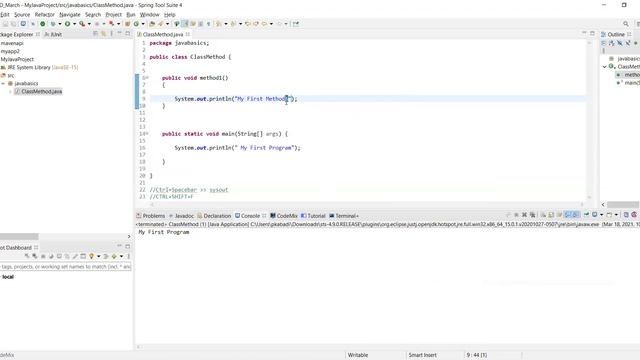The image size is (640, 360).
Task: Open the Run dropdown arrow in toolbar
Action: coord(74,24)
